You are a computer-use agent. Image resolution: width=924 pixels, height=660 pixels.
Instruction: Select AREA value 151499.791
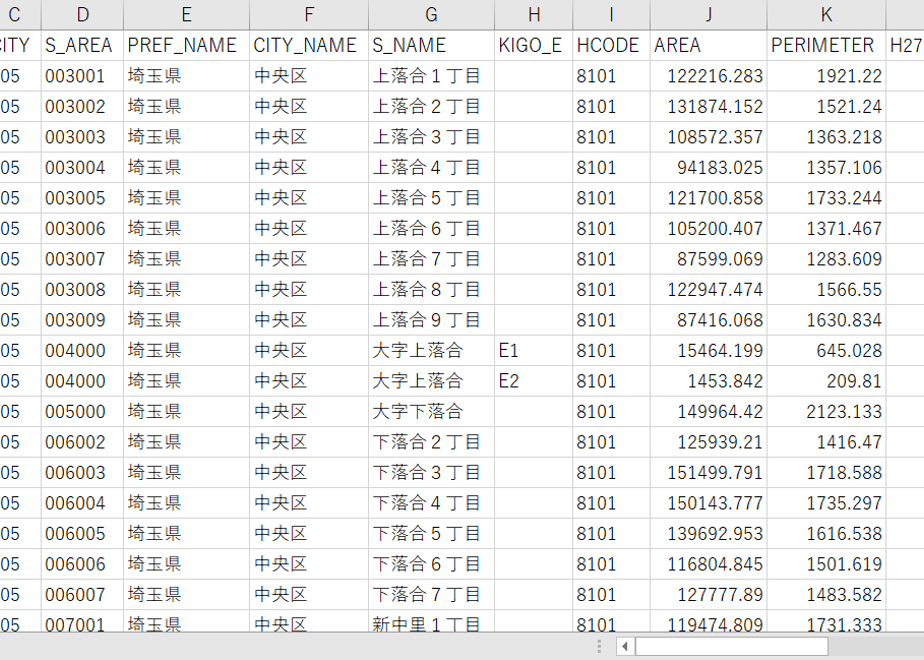(709, 473)
